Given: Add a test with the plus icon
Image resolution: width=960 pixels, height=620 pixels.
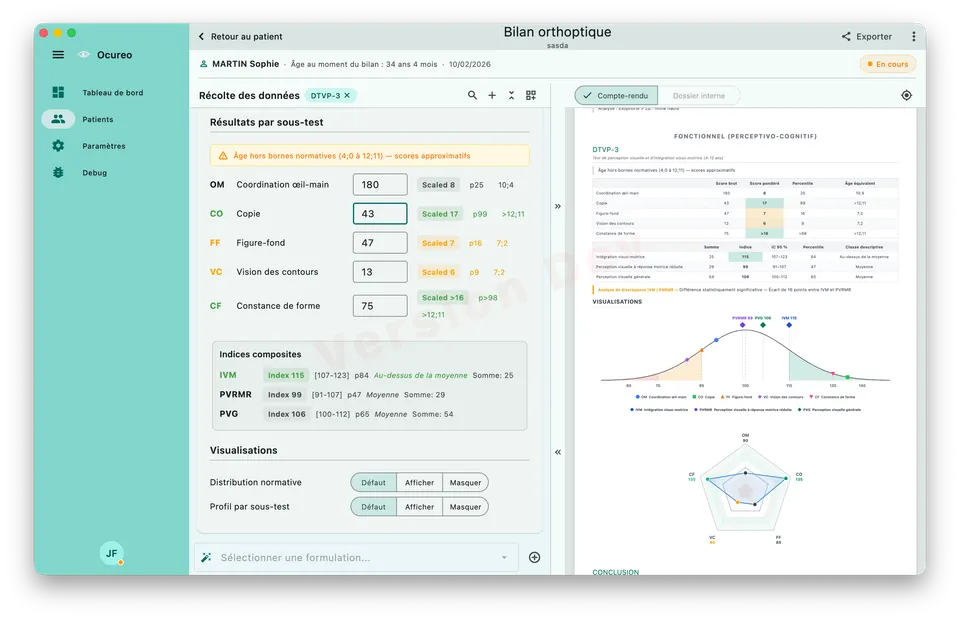Looking at the screenshot, I should [x=492, y=95].
